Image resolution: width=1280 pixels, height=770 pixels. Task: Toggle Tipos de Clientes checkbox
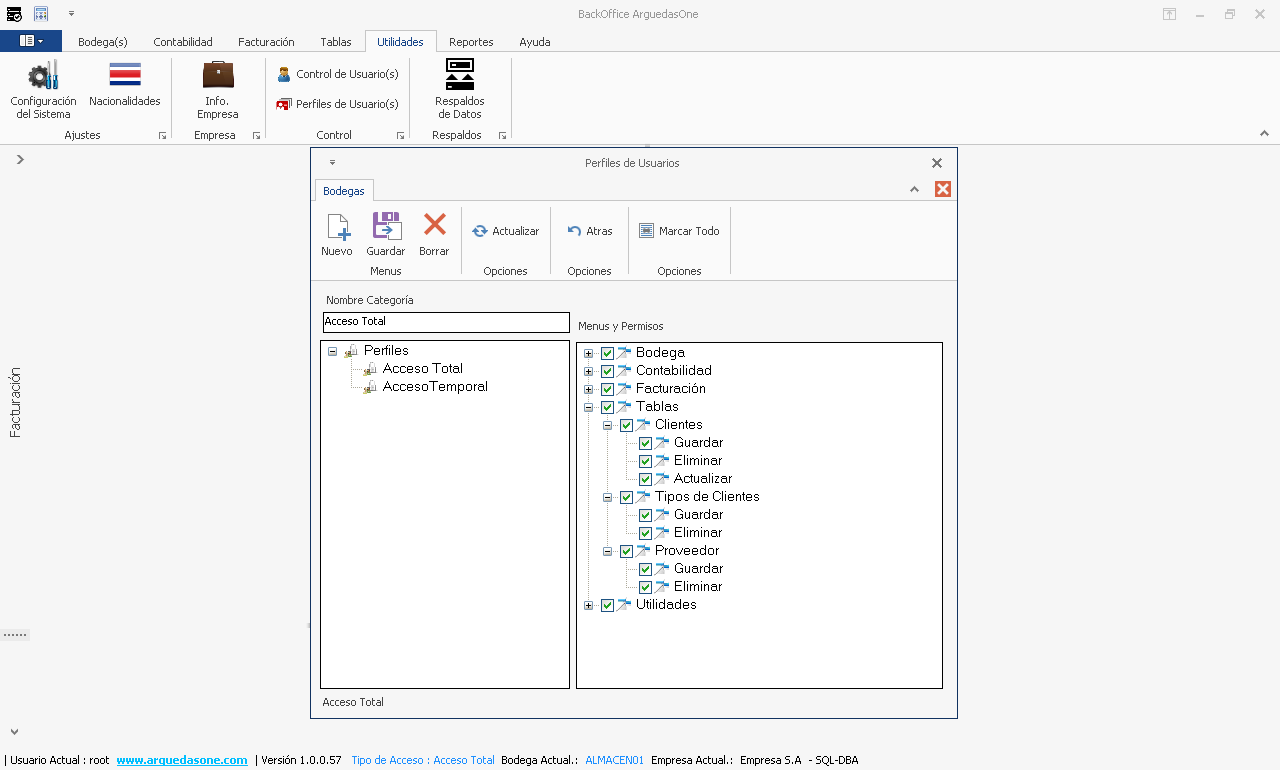[x=626, y=497]
